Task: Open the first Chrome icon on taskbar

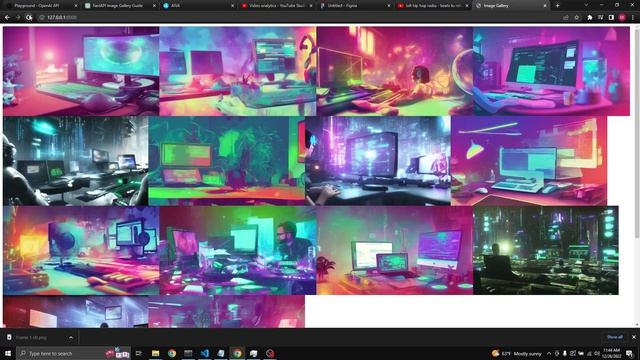Action: pos(172,353)
